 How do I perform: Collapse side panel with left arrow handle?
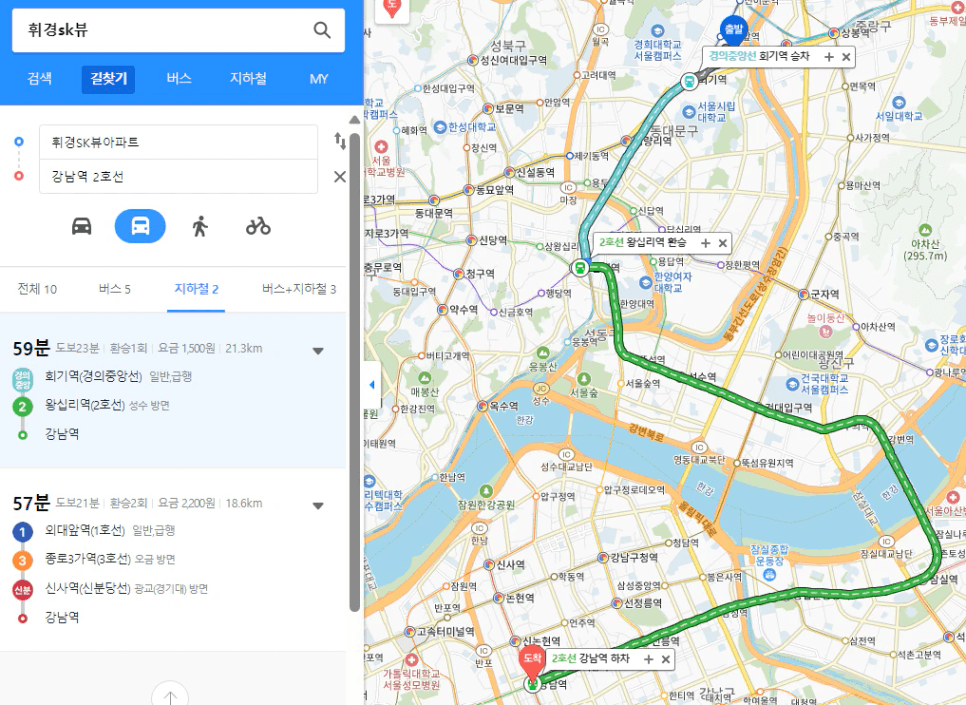tap(372, 385)
